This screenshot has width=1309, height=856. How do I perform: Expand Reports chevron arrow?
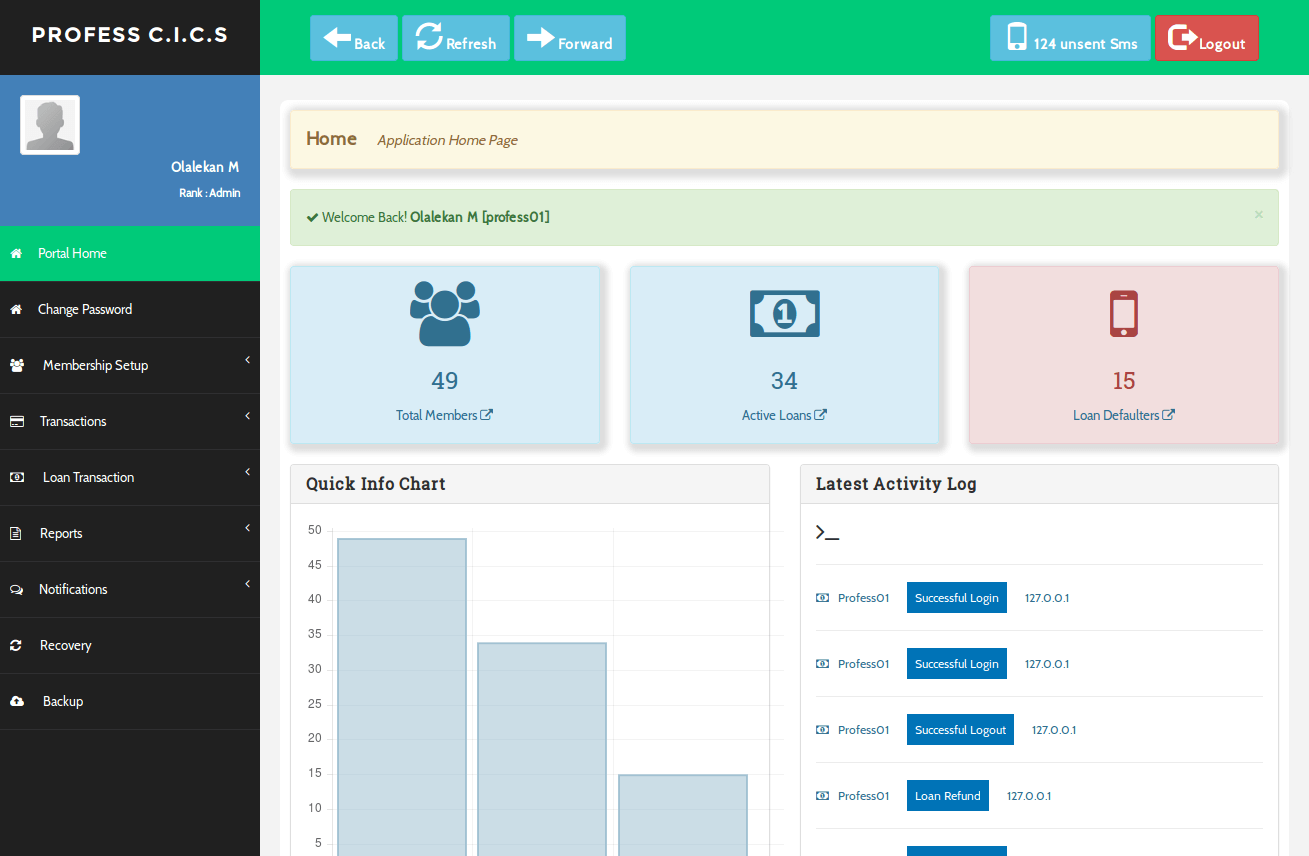pos(247,528)
